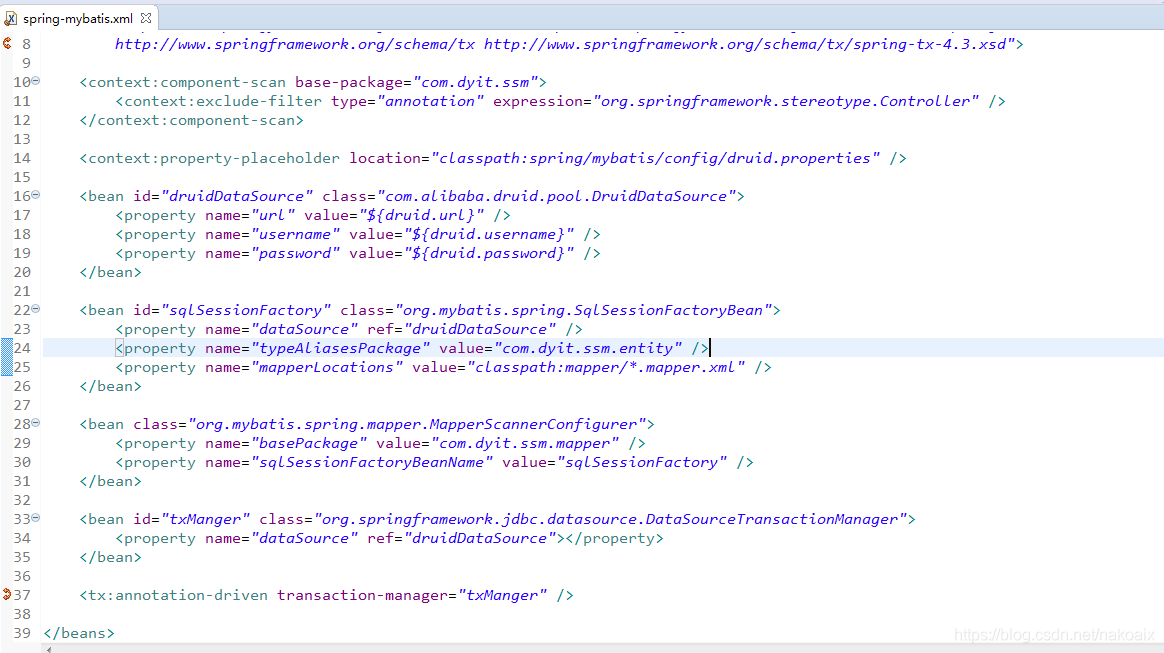
Task: Collapse the MapperScannerConfigurer bean at line 28
Action: tap(36, 423)
